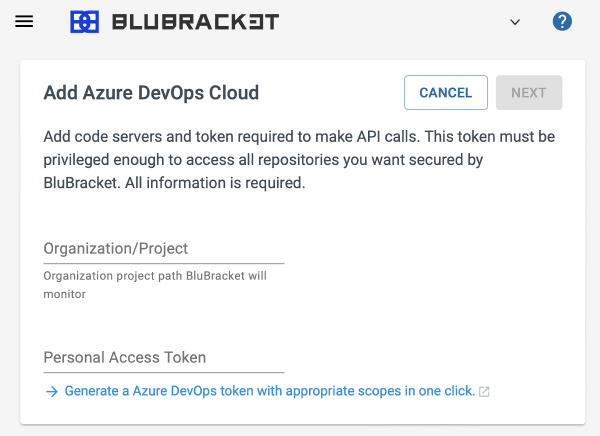Focus the Organization/Project input field
The width and height of the screenshot is (600, 436).
click(x=164, y=249)
